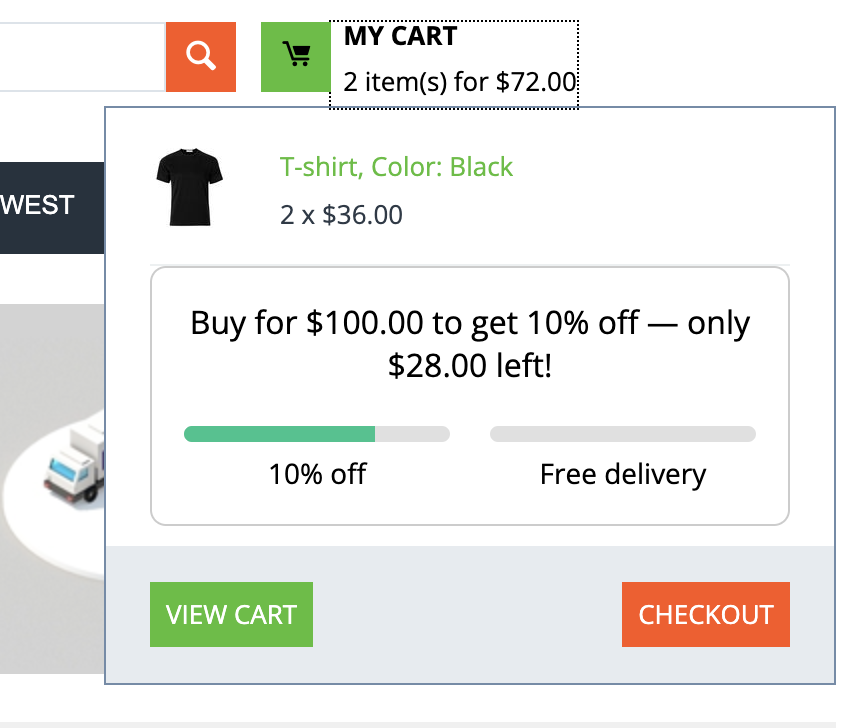866x728 pixels.
Task: Click the search input field
Action: (x=80, y=57)
